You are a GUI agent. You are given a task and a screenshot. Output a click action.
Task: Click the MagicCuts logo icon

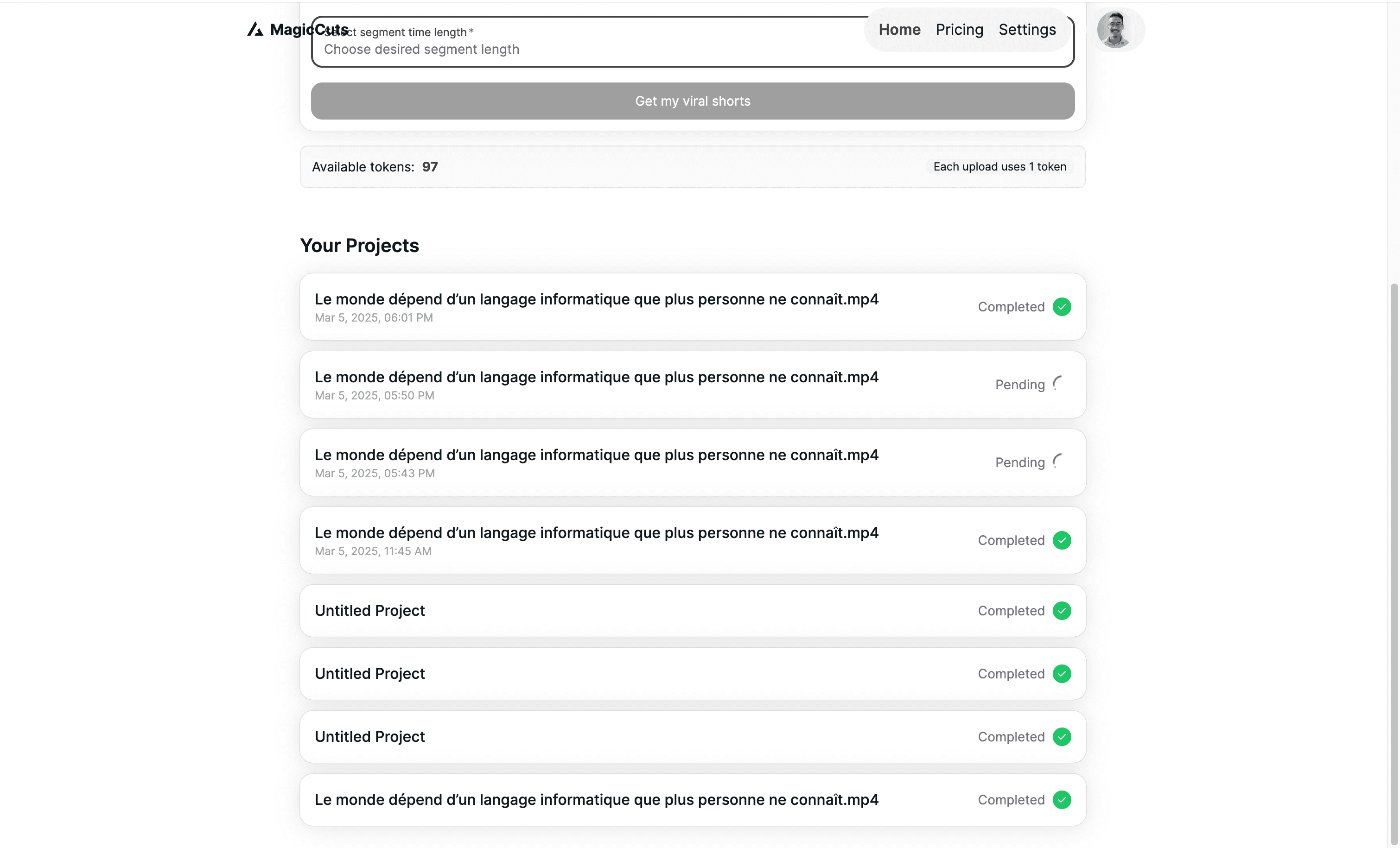pos(255,30)
